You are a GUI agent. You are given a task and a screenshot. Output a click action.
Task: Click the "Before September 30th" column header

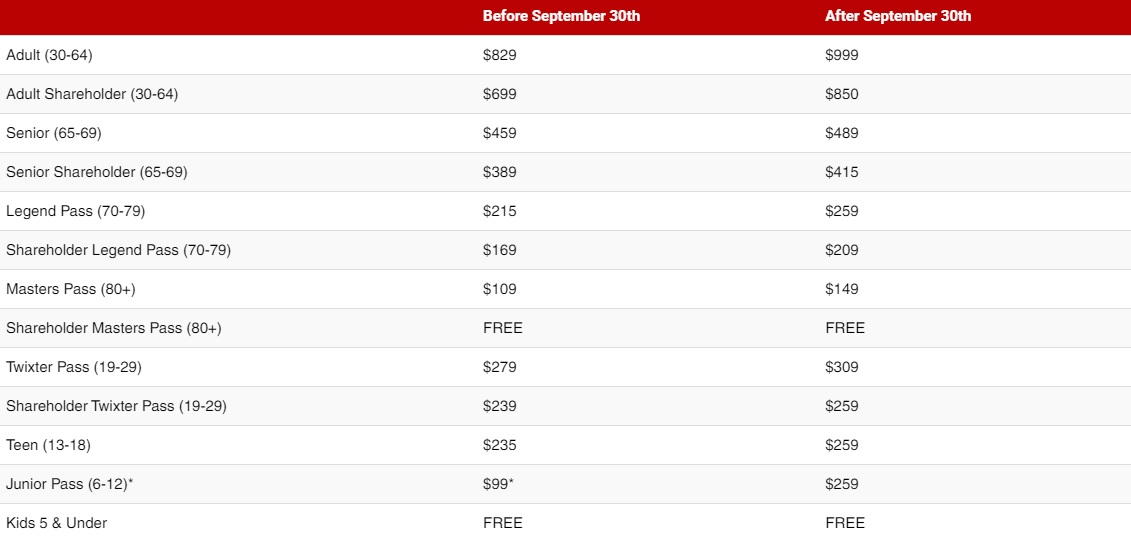(561, 16)
